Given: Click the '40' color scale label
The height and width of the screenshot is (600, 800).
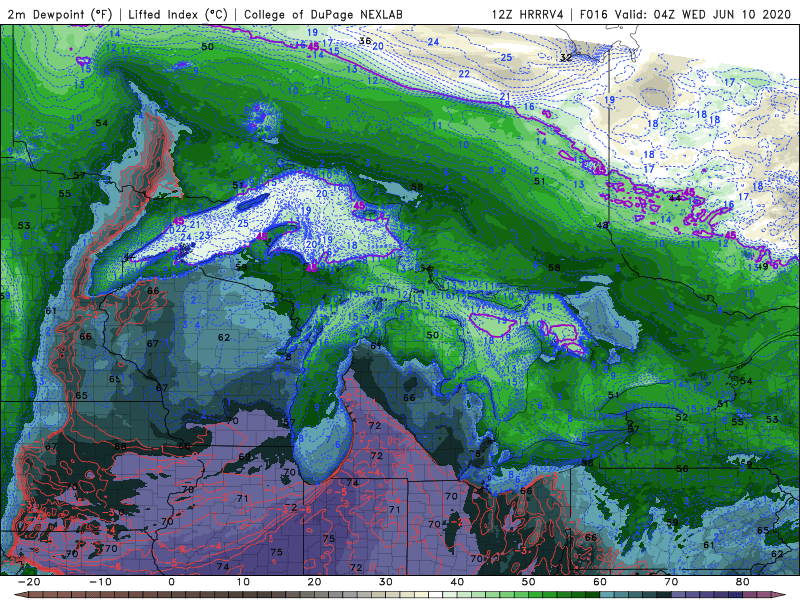Looking at the screenshot, I should coord(457,582).
